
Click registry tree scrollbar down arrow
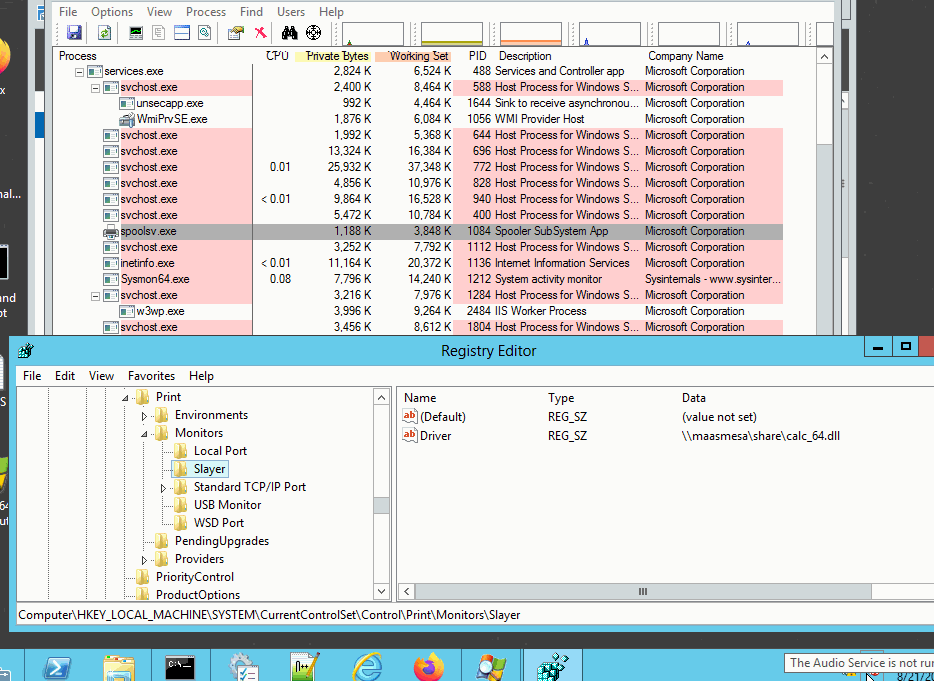[382, 592]
